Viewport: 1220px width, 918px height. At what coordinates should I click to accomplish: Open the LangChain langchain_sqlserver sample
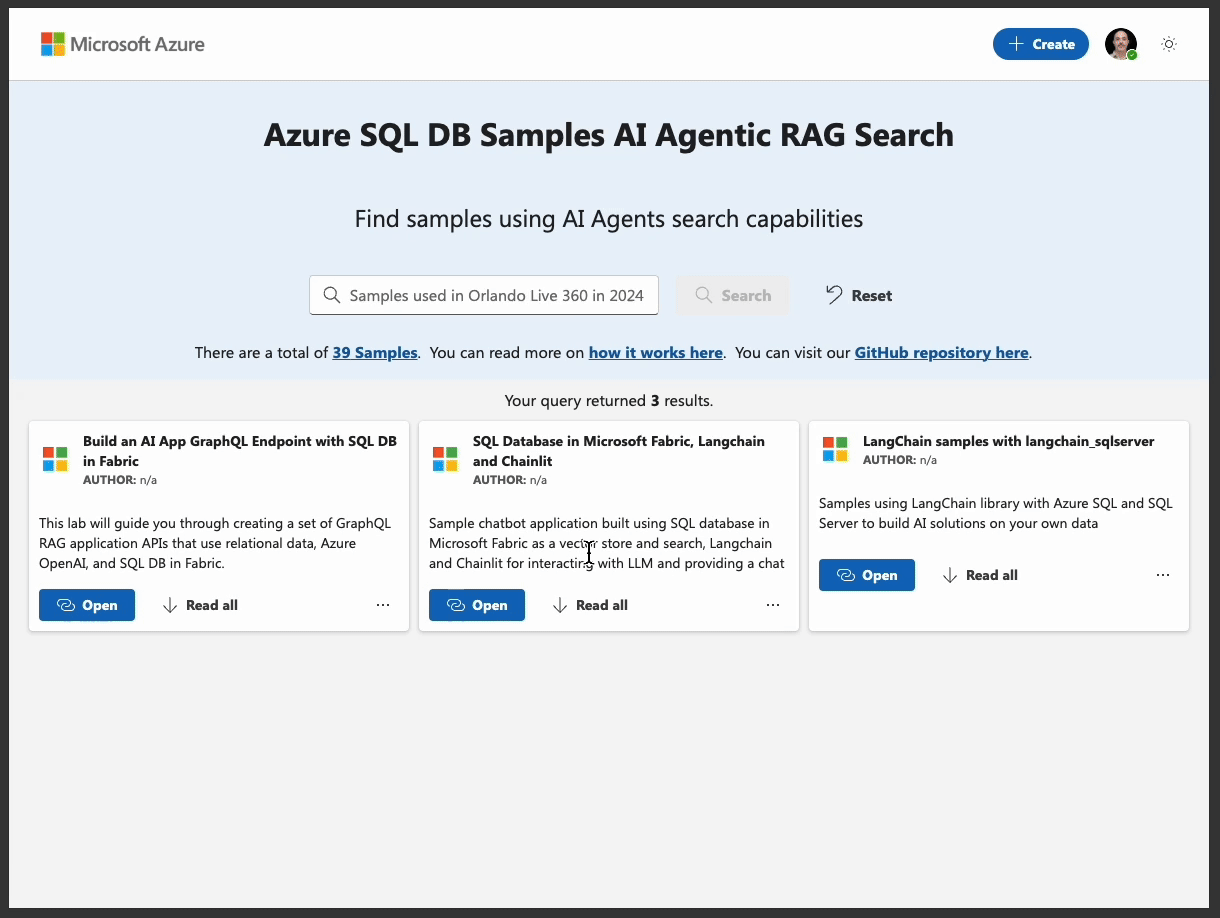tap(867, 575)
